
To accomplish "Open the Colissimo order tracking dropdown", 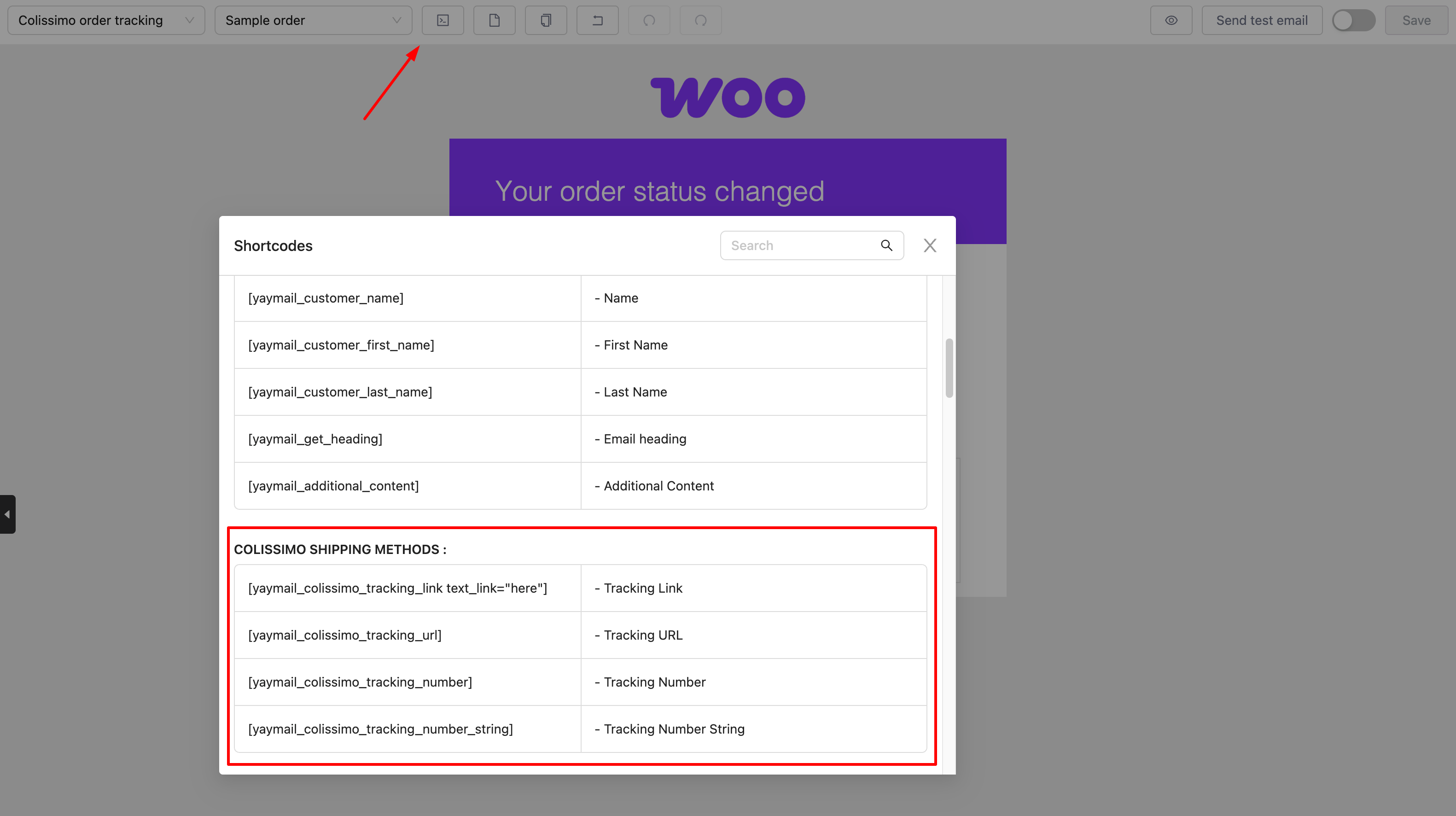I will click(106, 20).
